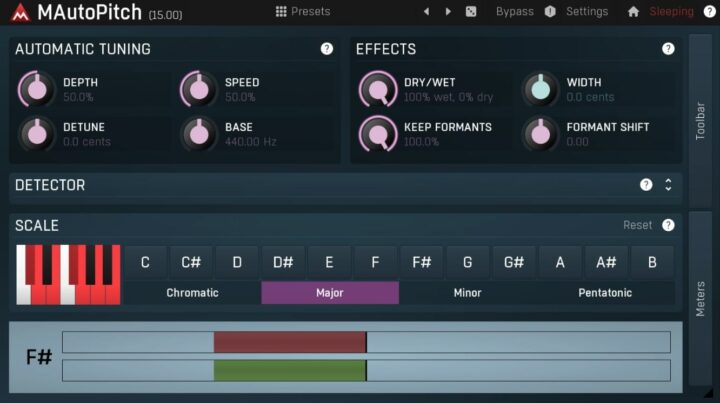Click the MAutoPitch logo icon
The height and width of the screenshot is (403, 720).
17,12
